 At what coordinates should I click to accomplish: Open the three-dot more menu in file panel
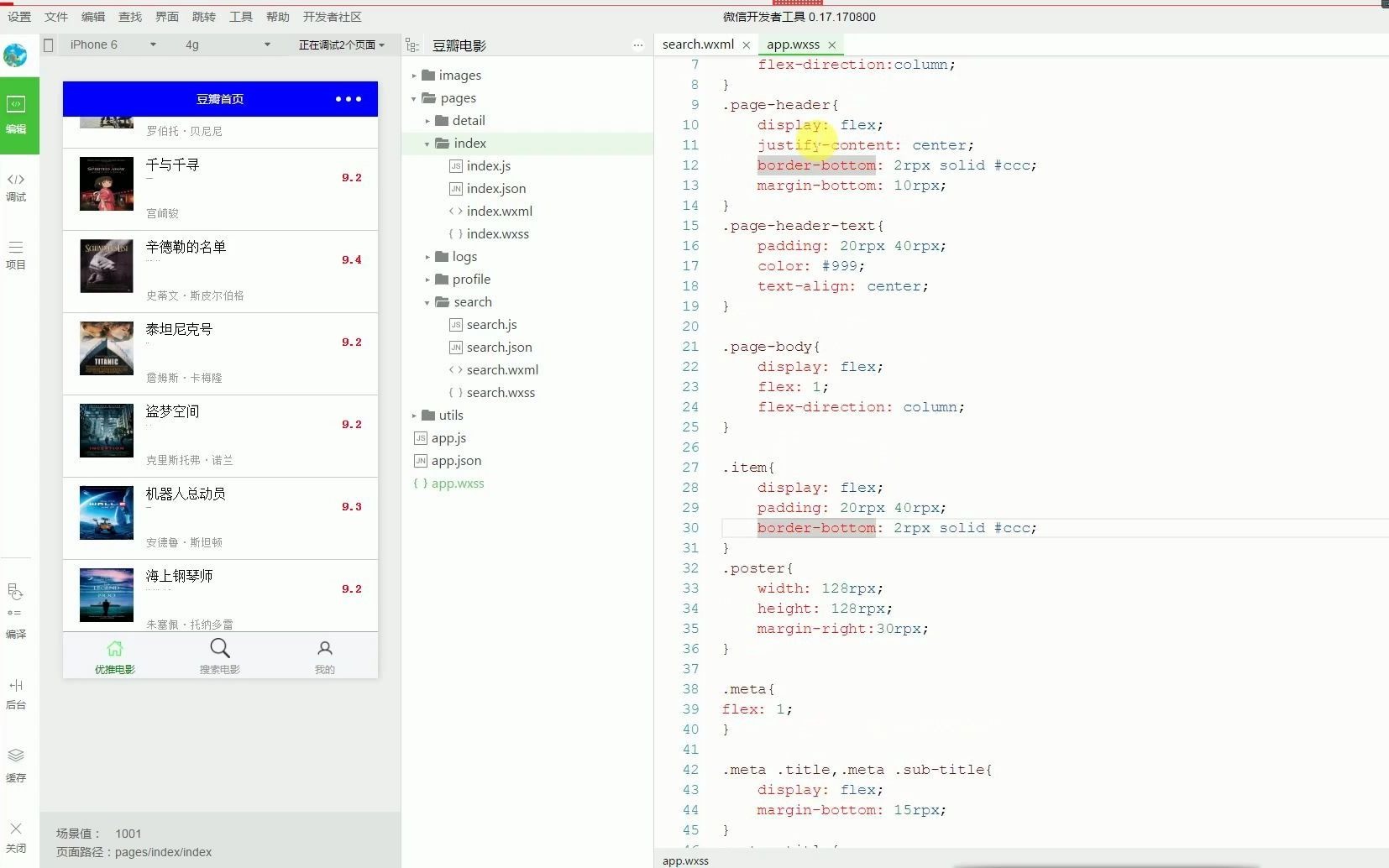(638, 45)
